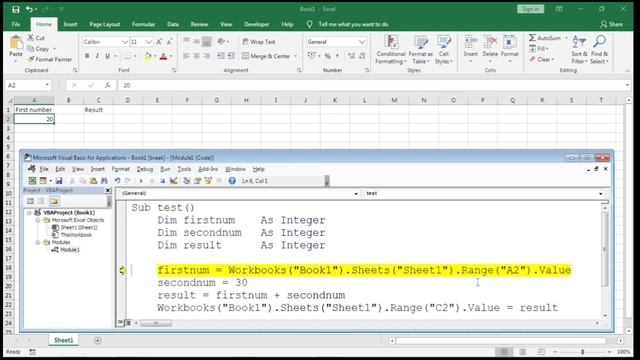Screen dimensions: 640x360
Task: Select Module1 in the project tree
Action: pos(70,250)
